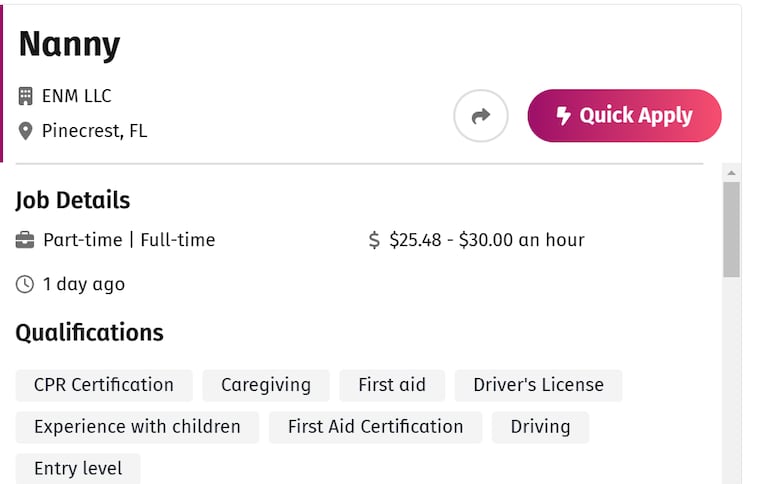
Task: Select the First Aid Certification tag
Action: [x=375, y=427]
